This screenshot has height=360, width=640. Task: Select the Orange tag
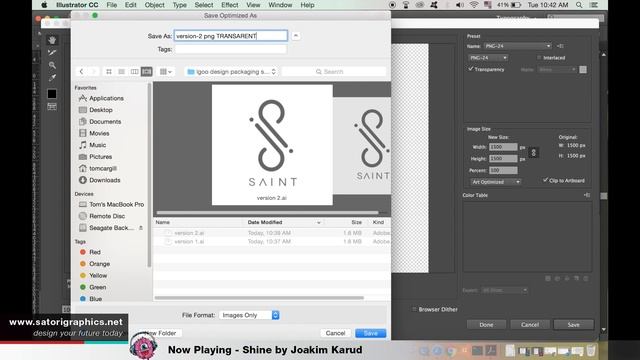[x=99, y=264]
